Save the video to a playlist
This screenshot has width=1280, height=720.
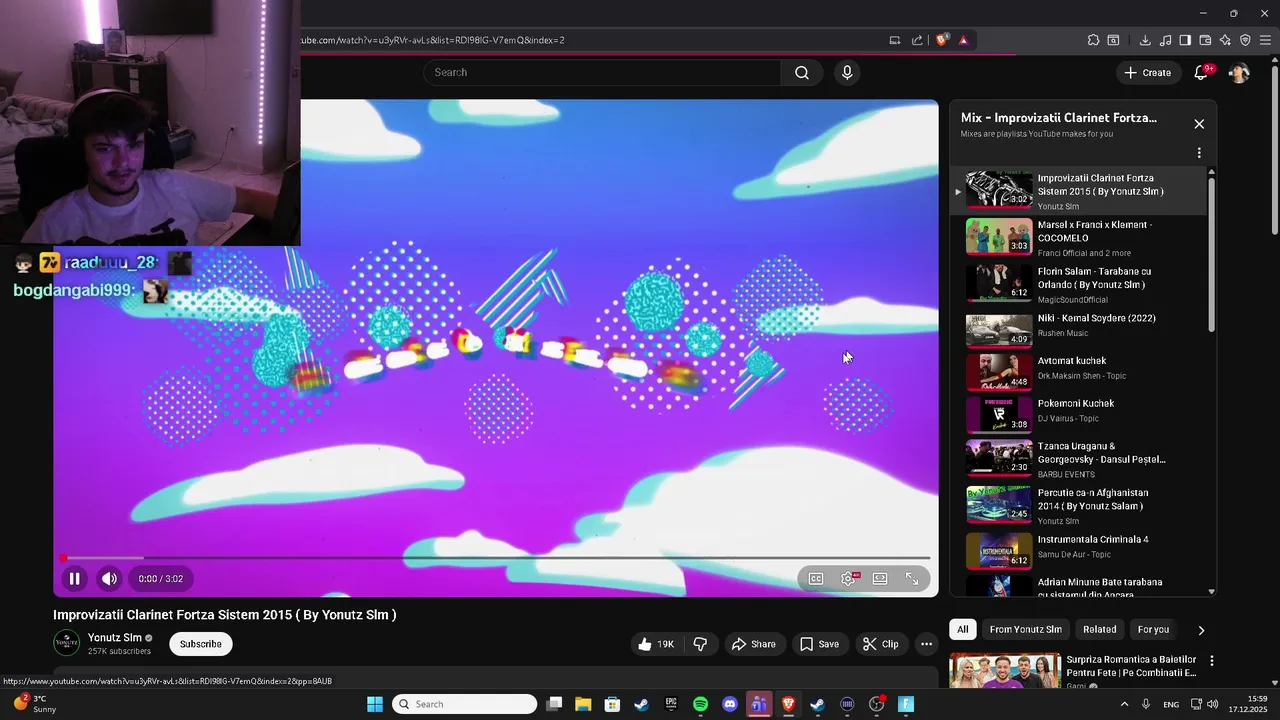[x=819, y=644]
